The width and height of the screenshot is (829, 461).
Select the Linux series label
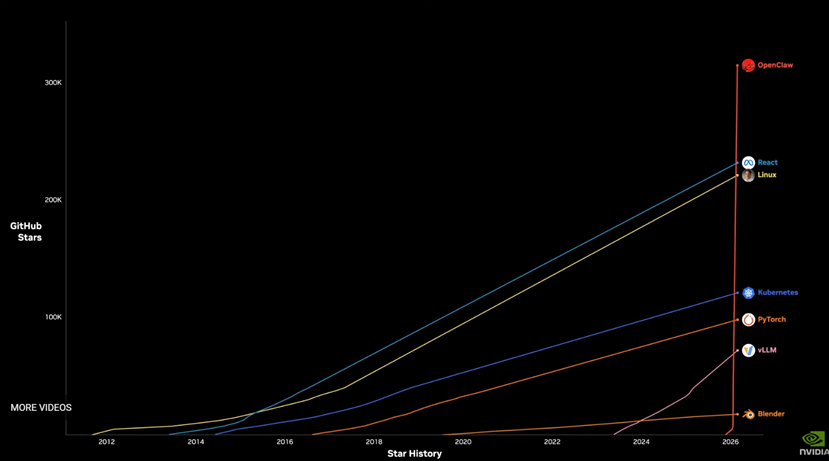pos(767,175)
